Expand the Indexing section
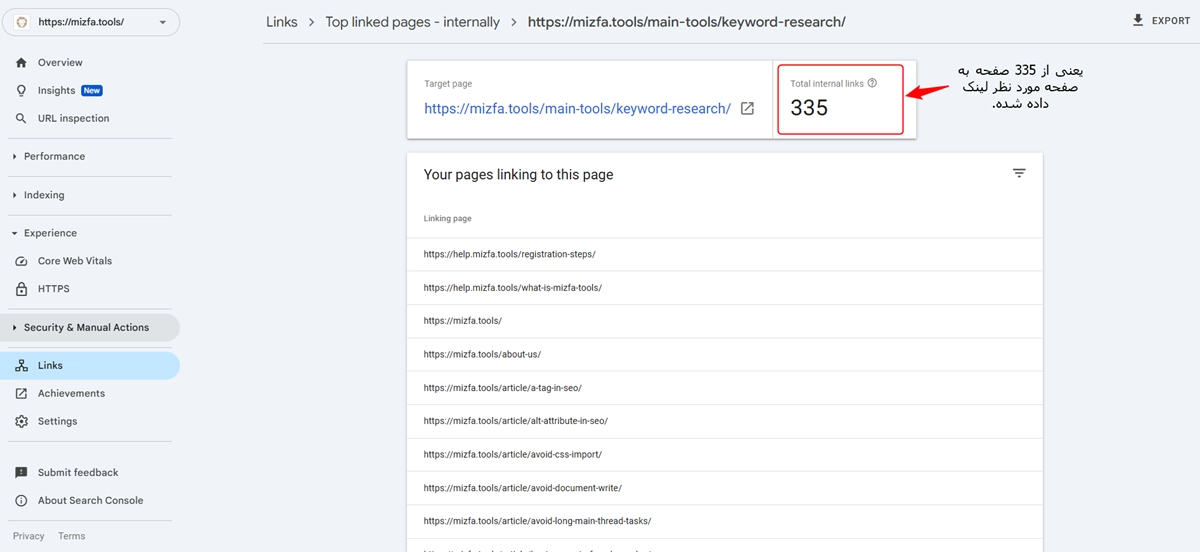 tap(43, 195)
